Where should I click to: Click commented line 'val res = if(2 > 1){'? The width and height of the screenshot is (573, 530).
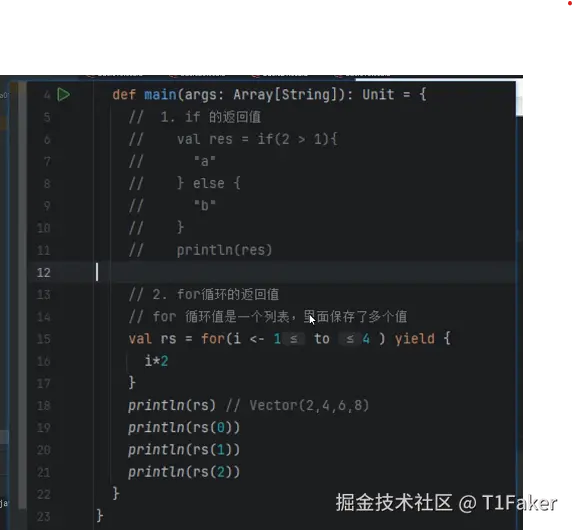(257, 139)
